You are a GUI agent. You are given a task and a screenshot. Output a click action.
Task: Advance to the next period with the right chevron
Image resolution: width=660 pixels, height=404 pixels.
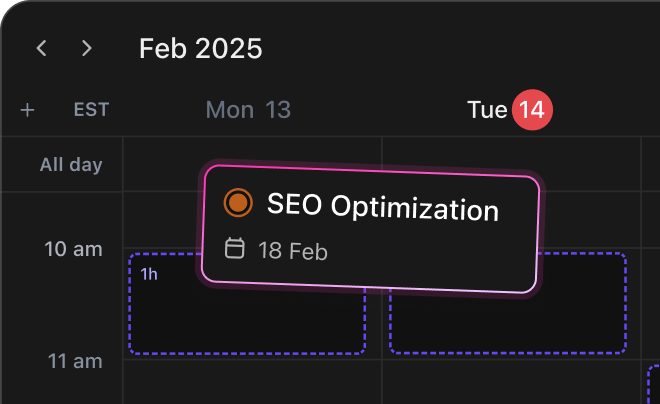pyautogui.click(x=87, y=48)
